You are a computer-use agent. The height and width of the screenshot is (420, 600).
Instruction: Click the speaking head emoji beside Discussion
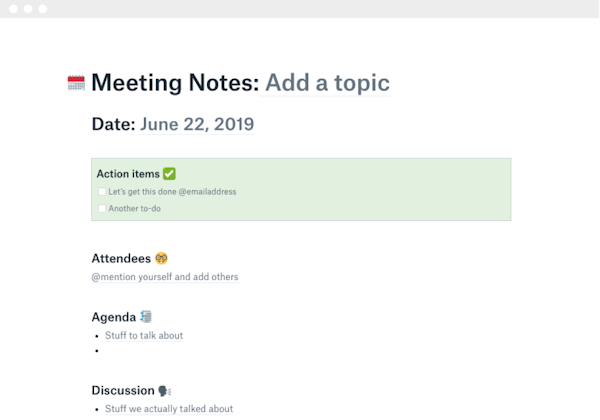(164, 390)
